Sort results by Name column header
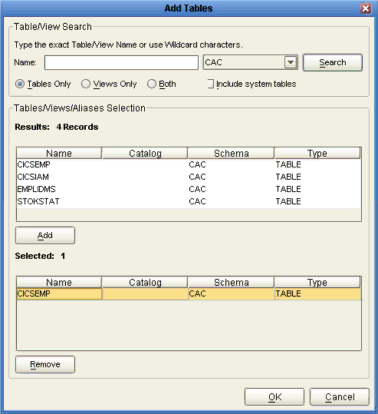The image size is (378, 414). pos(59,153)
